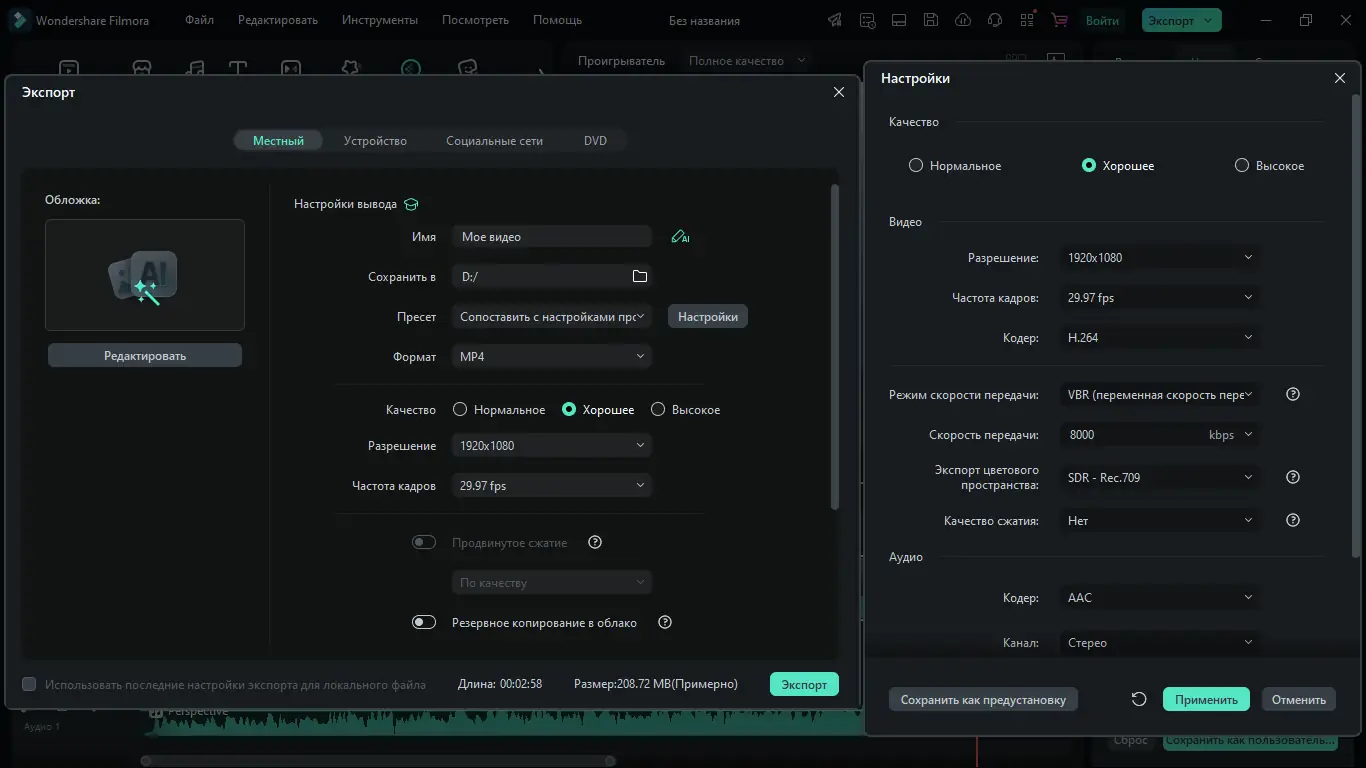The height and width of the screenshot is (768, 1366).
Task: Click help icon for Режим скорости передачи
Action: click(x=1292, y=394)
